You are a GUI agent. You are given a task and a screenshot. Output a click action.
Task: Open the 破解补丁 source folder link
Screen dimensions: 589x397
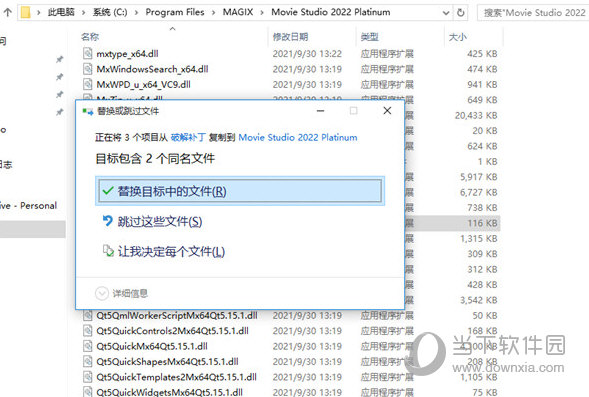pyautogui.click(x=188, y=137)
